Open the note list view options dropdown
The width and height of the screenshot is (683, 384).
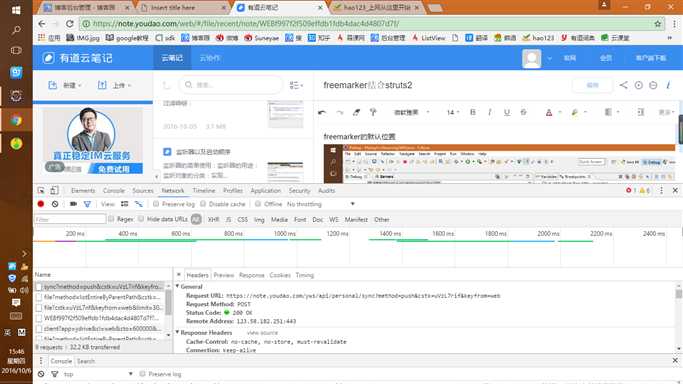(296, 85)
